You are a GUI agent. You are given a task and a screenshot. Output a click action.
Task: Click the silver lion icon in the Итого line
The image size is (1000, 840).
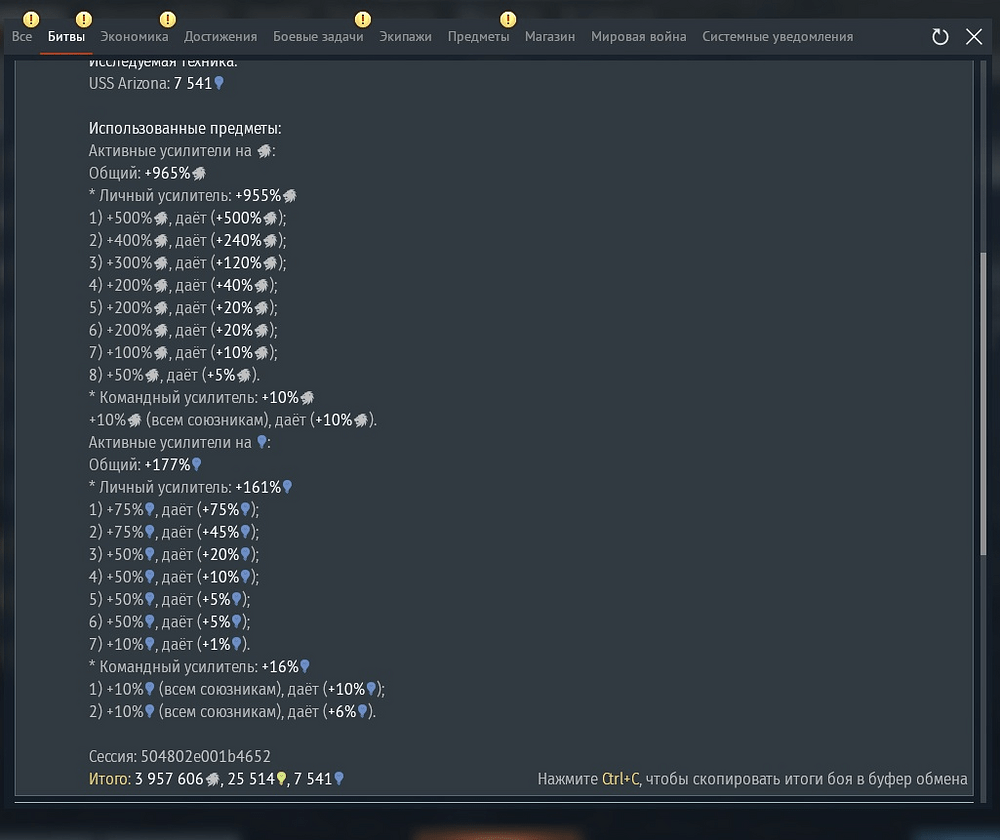(213, 779)
